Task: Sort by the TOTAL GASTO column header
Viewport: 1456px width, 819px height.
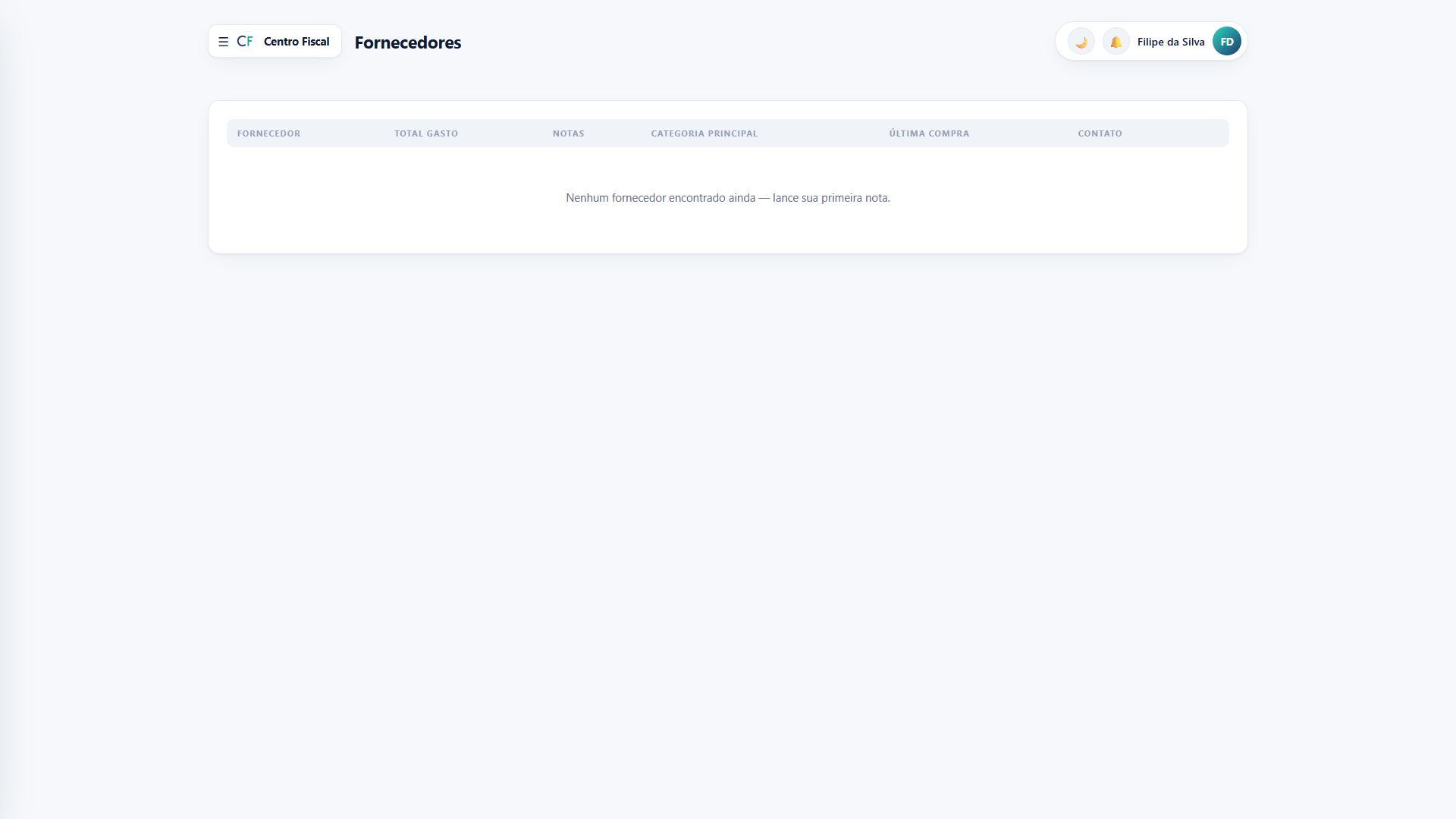Action: tap(426, 133)
